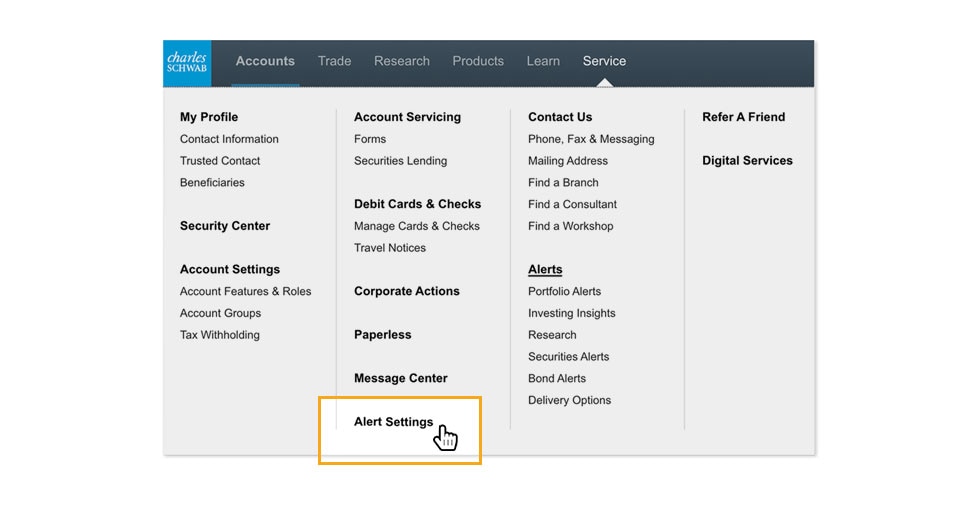This screenshot has height=515, width=963.
Task: Open the Accounts tab
Action: [x=265, y=61]
